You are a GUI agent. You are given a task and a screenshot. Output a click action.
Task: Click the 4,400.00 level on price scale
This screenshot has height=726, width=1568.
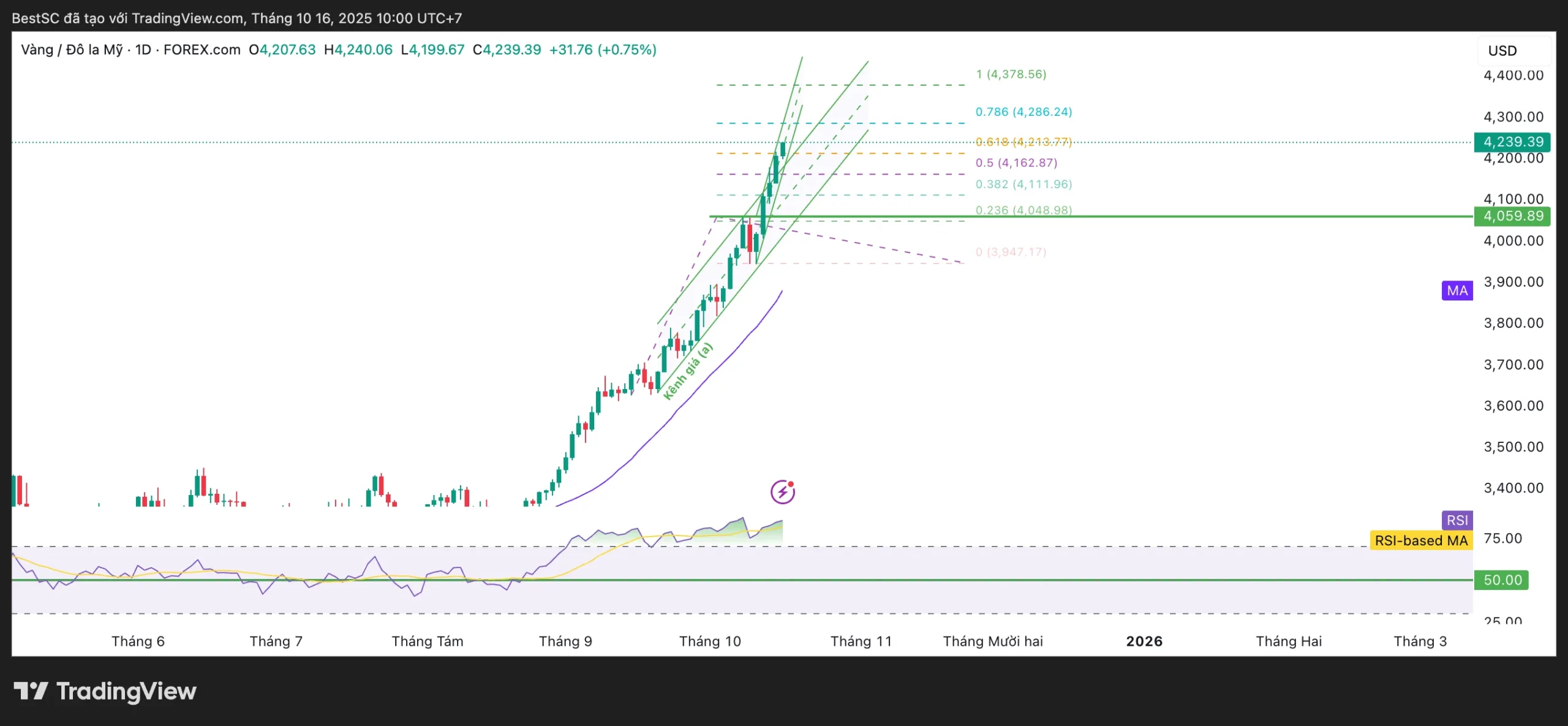coord(1513,75)
